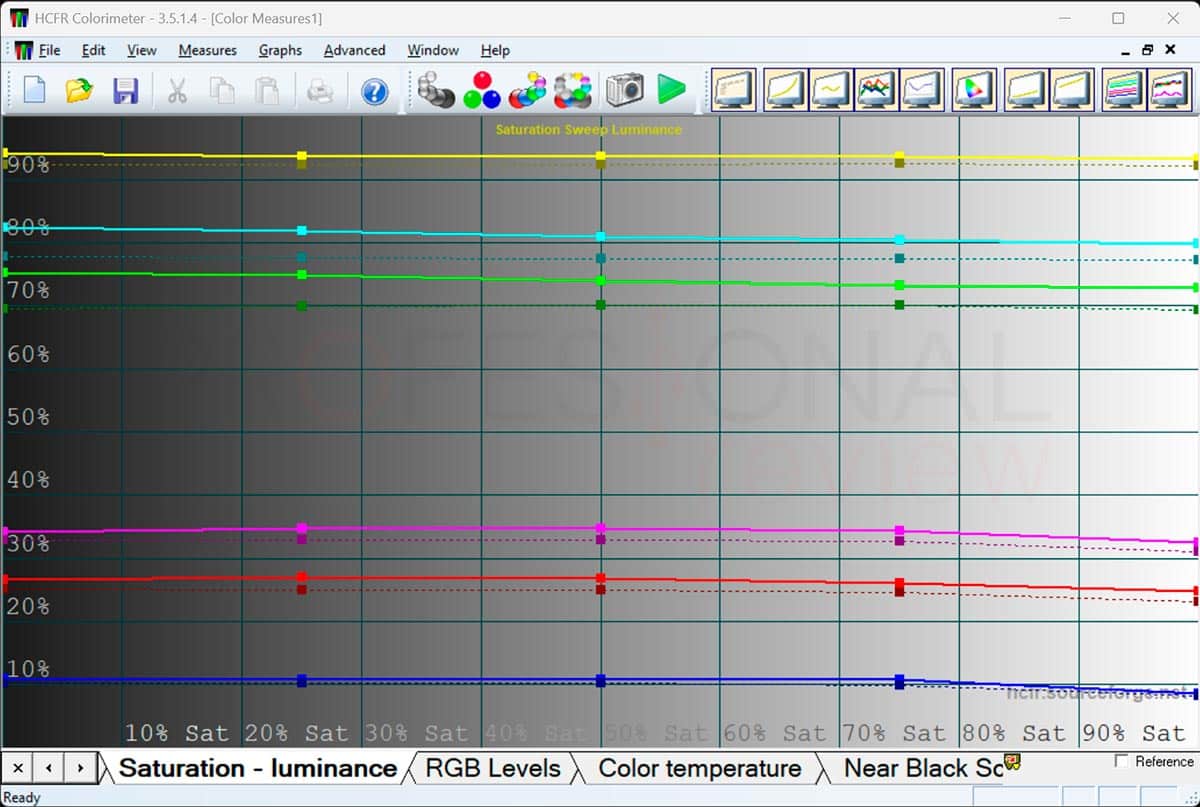Screen dimensions: 1200x807
Task: Click the Saturation Sweep Luminance chart title
Action: point(588,129)
